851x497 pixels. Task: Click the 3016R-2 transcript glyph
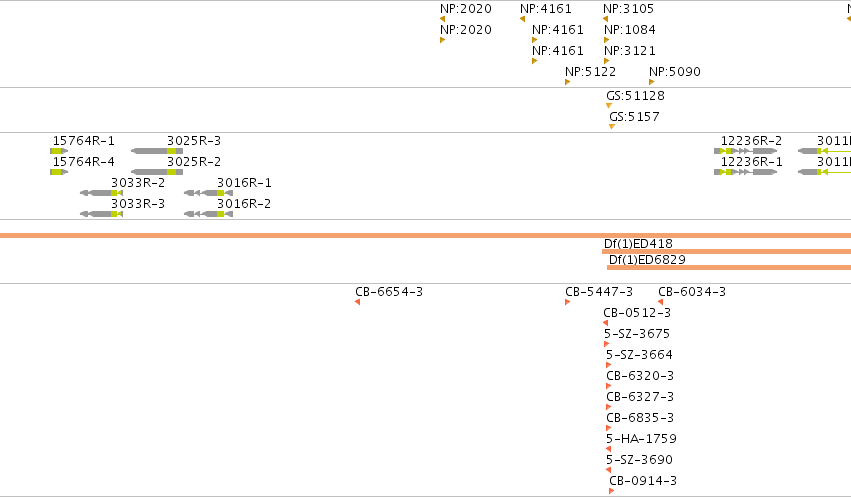tap(208, 214)
